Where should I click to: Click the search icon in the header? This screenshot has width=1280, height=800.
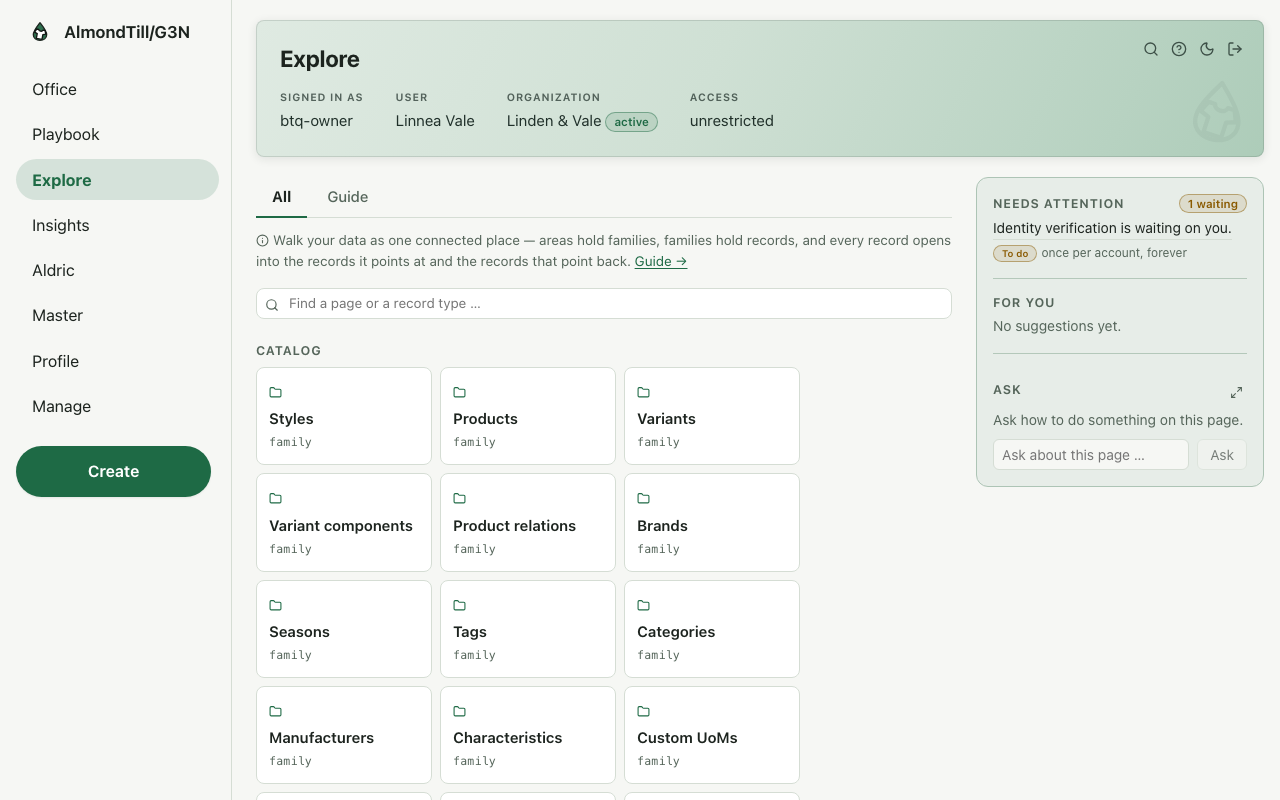pyautogui.click(x=1151, y=49)
